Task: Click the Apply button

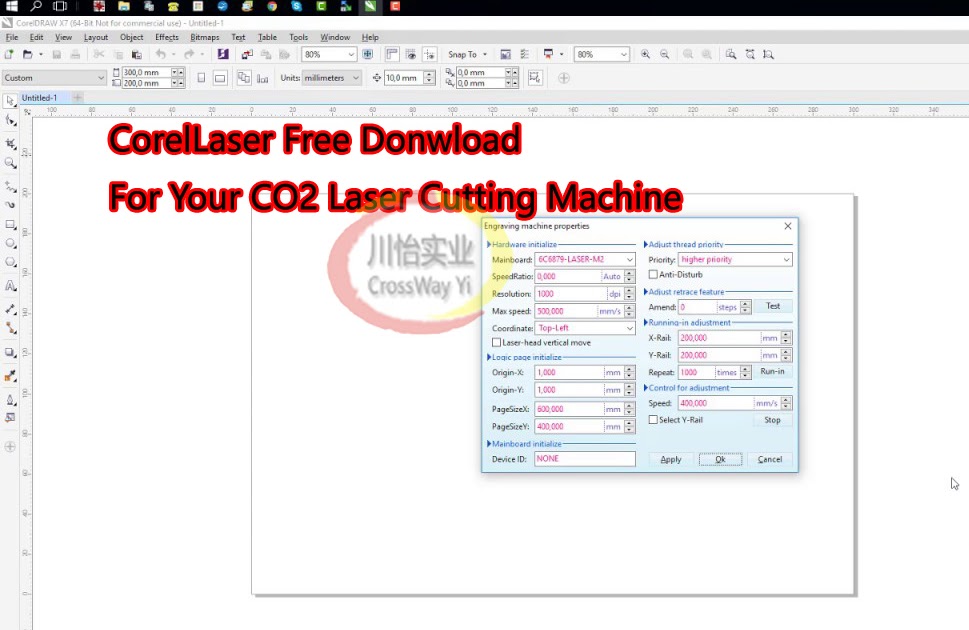Action: (671, 459)
